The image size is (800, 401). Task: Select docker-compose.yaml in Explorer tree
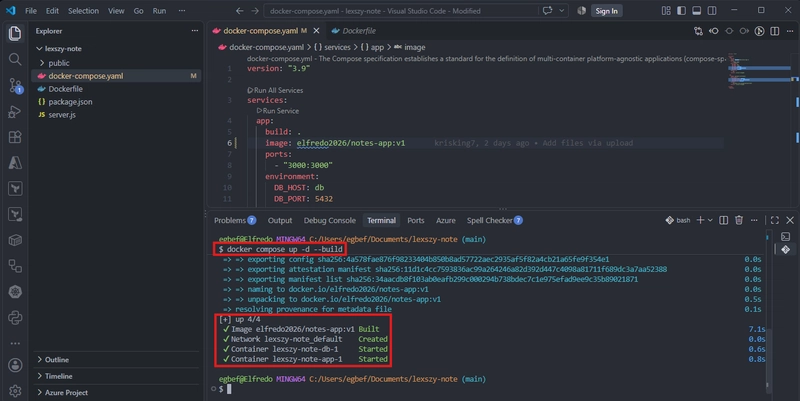tap(116, 76)
